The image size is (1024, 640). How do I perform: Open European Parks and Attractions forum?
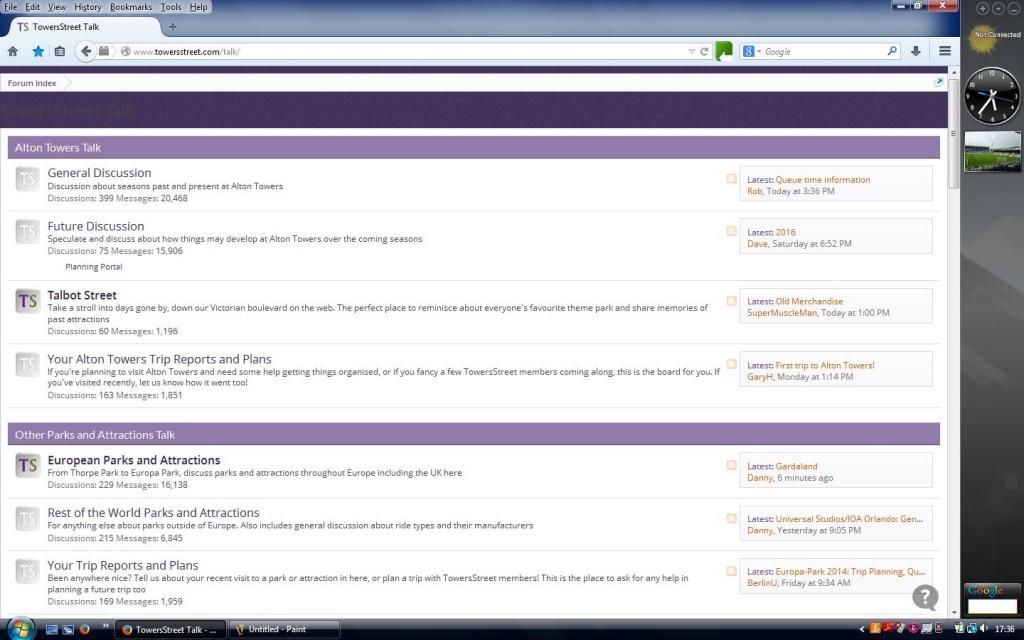pos(134,460)
